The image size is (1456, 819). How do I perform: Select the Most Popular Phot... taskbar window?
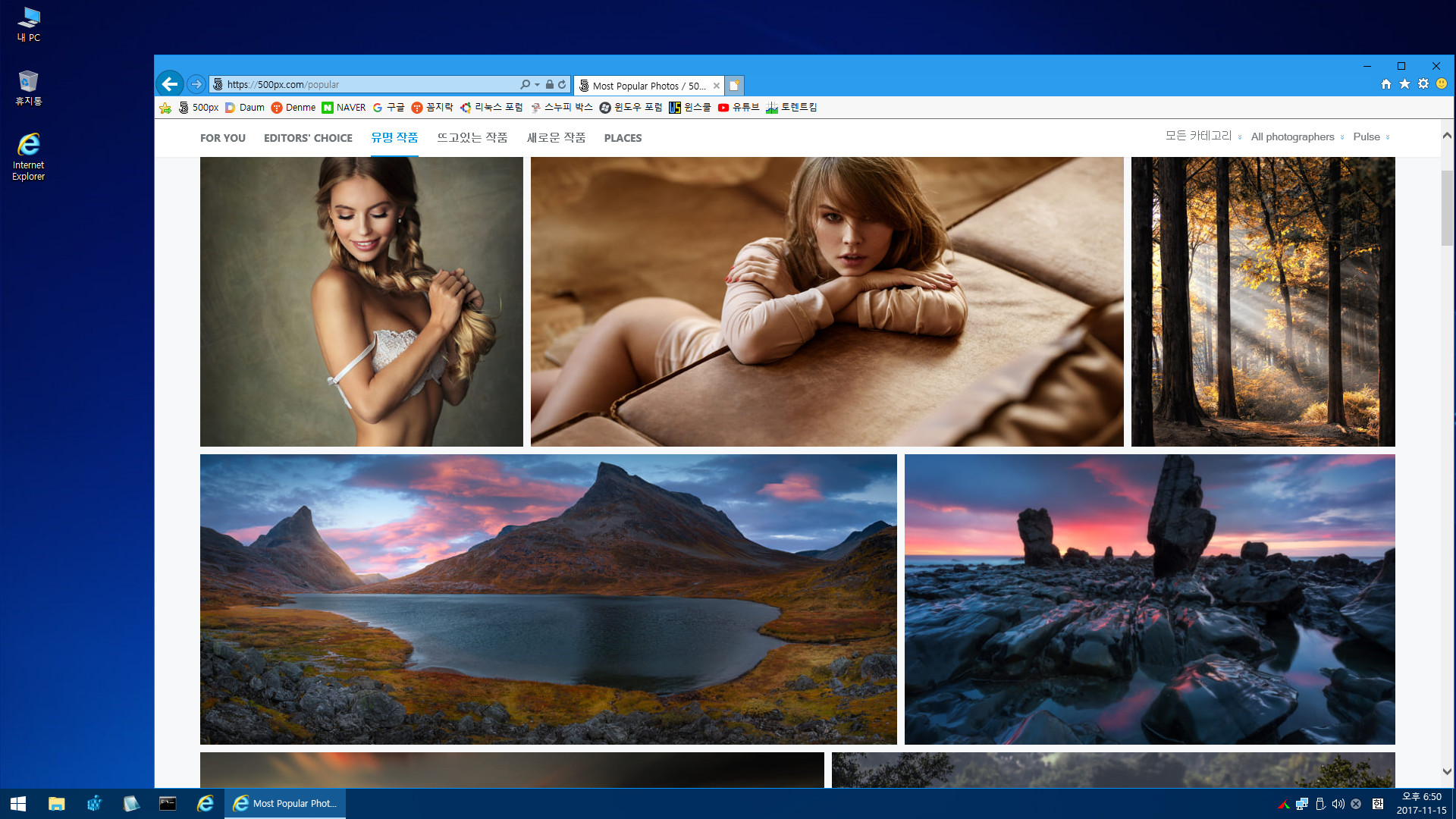pyautogui.click(x=285, y=803)
